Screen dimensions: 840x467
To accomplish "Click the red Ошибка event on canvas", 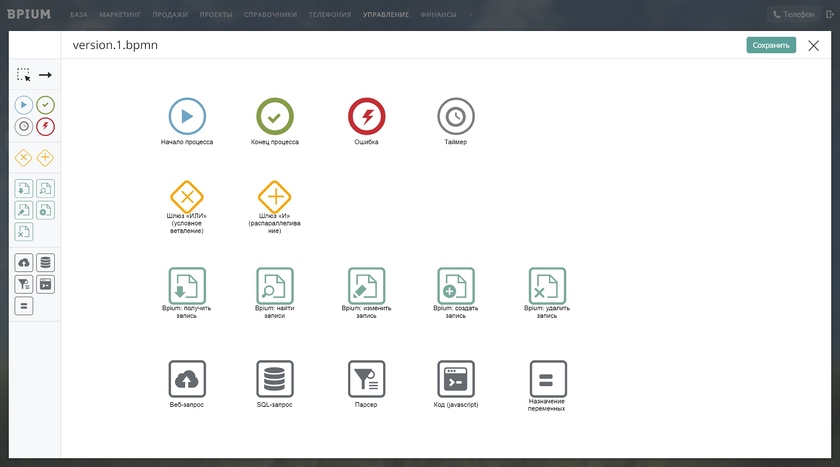I will tap(367, 117).
